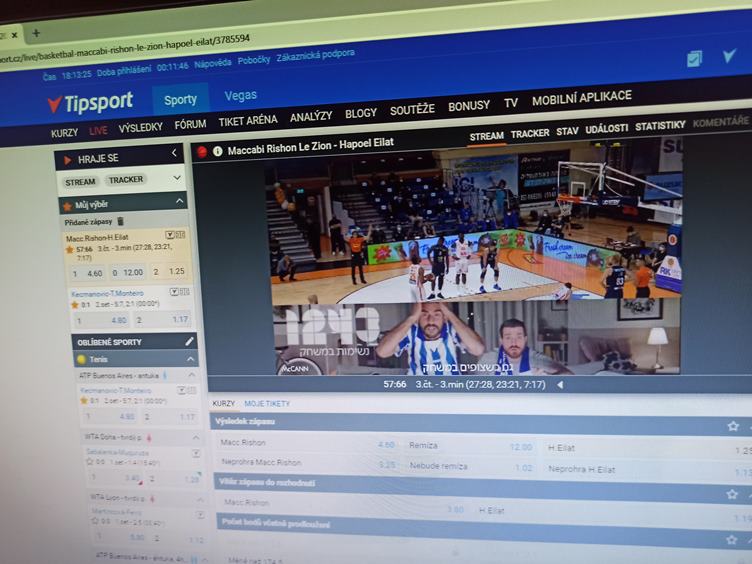
Task: Open the LIVE menu item
Action: coord(98,130)
